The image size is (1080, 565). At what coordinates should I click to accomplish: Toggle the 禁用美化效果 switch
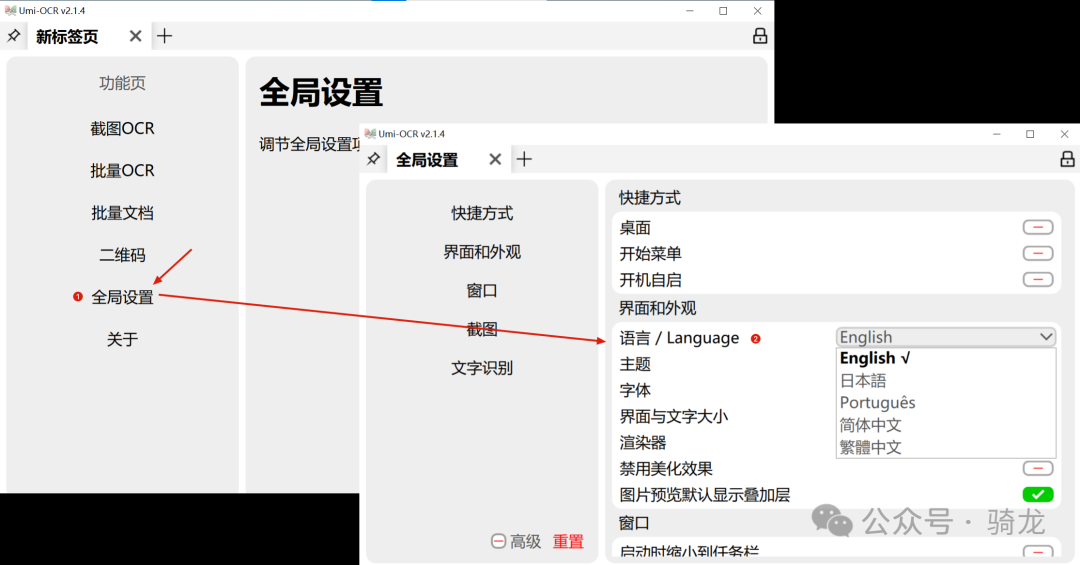tap(1038, 469)
